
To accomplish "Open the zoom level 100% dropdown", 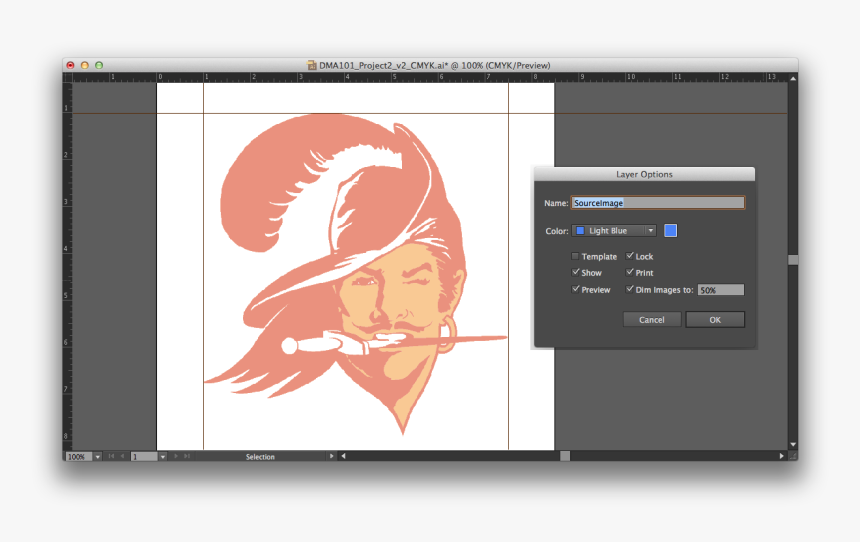I will (x=98, y=456).
